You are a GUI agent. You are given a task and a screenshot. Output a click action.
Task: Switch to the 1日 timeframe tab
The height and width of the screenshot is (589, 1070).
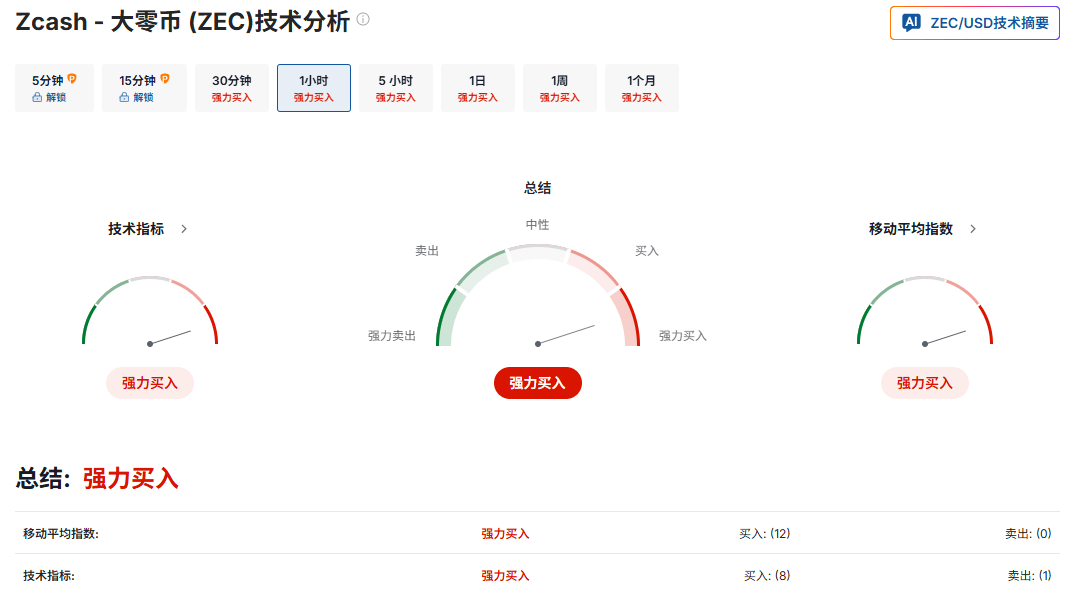[x=478, y=88]
